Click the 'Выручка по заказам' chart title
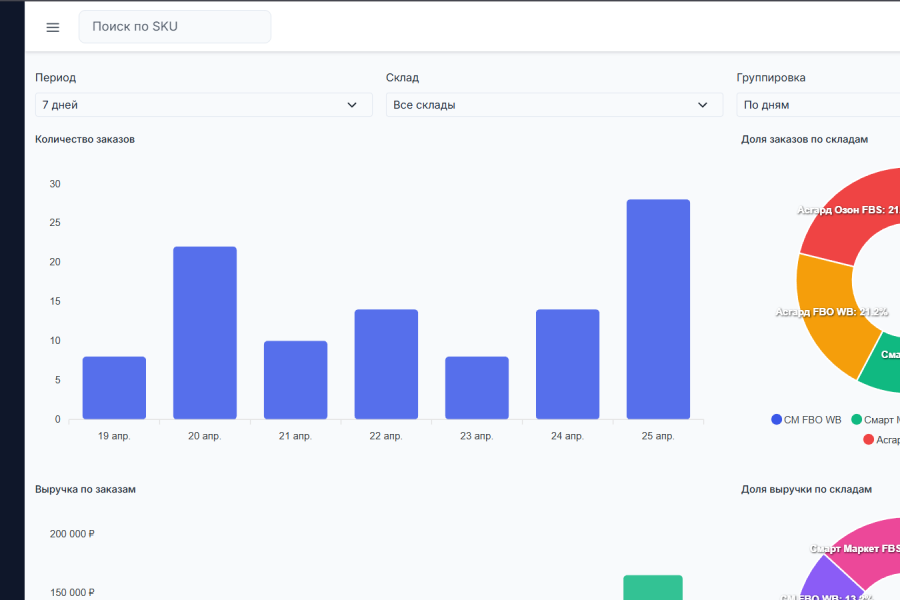 [x=86, y=489]
